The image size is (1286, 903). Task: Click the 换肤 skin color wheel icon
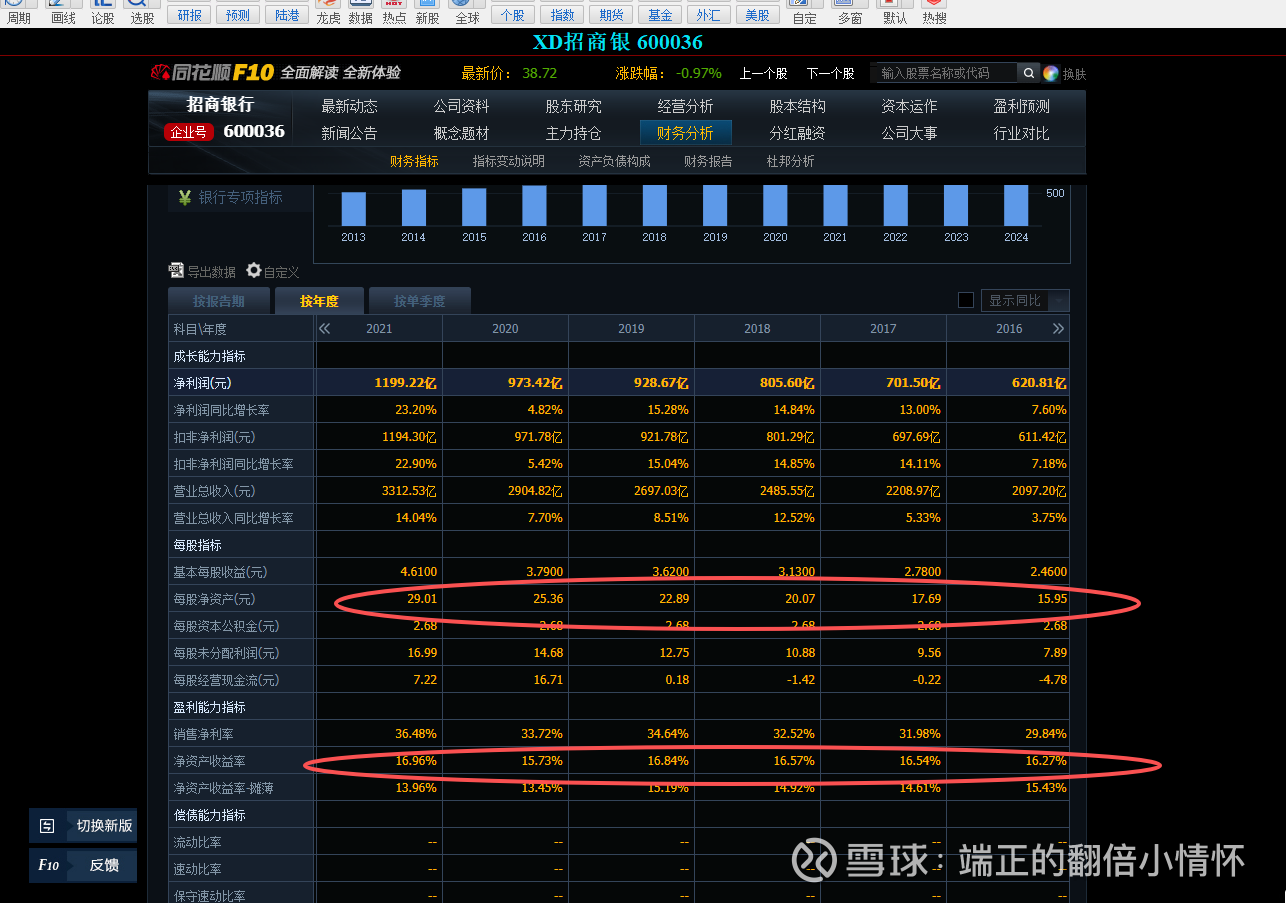coord(1050,73)
